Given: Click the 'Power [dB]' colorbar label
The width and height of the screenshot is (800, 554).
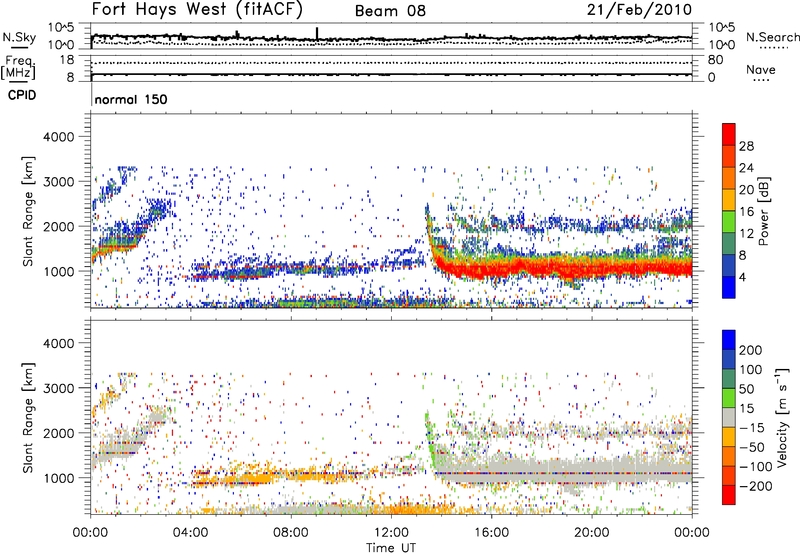Looking at the screenshot, I should coord(763,211).
